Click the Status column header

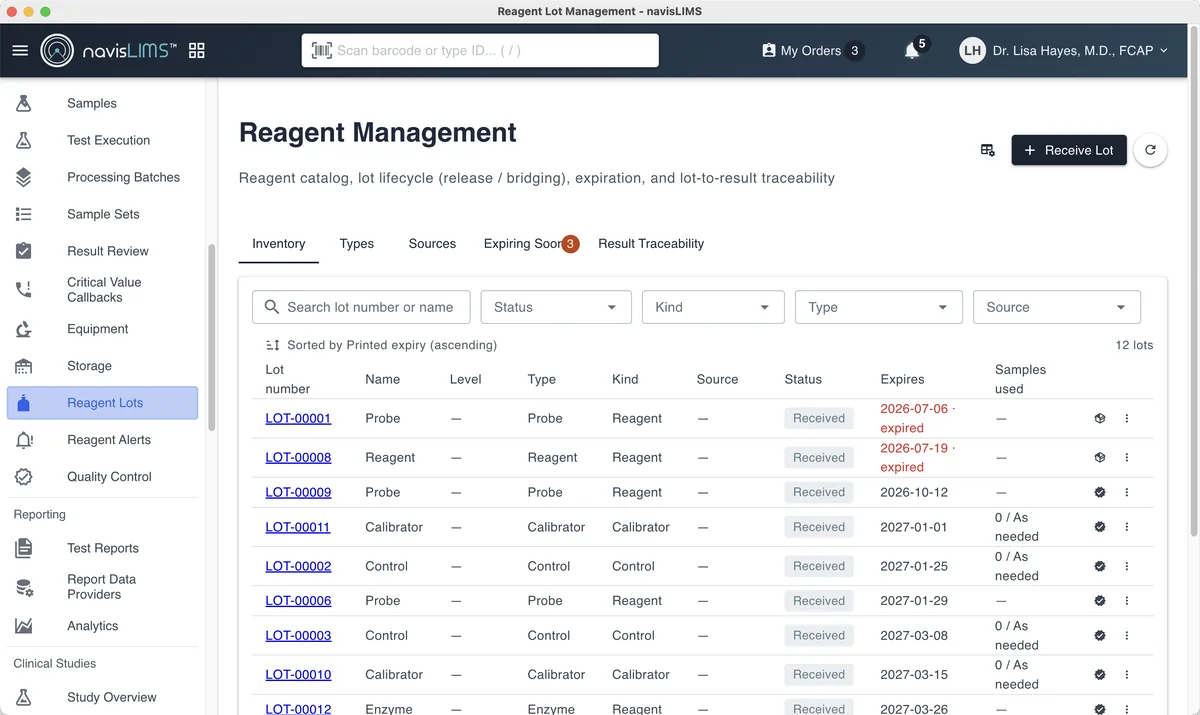(803, 379)
